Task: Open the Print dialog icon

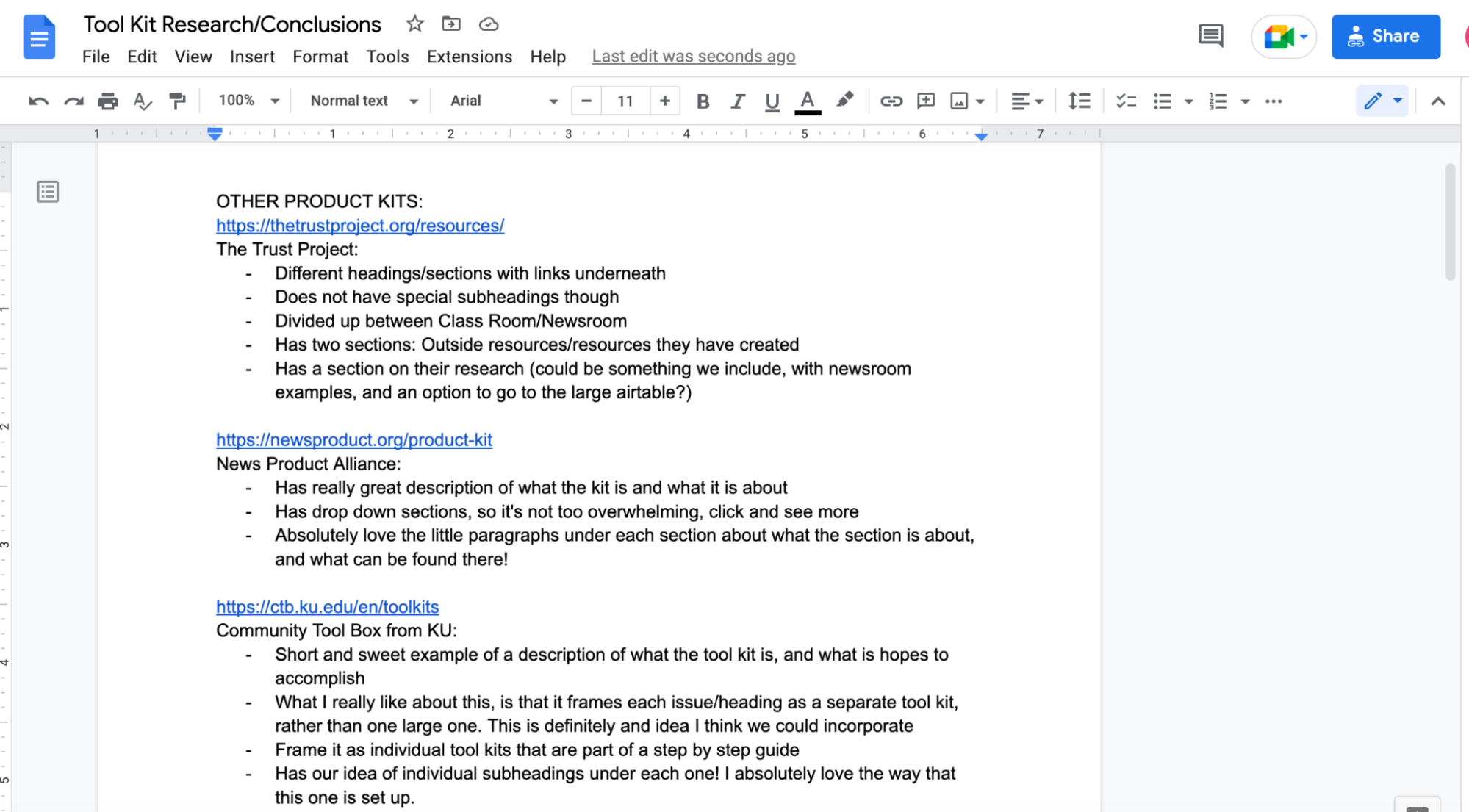Action: click(x=108, y=101)
